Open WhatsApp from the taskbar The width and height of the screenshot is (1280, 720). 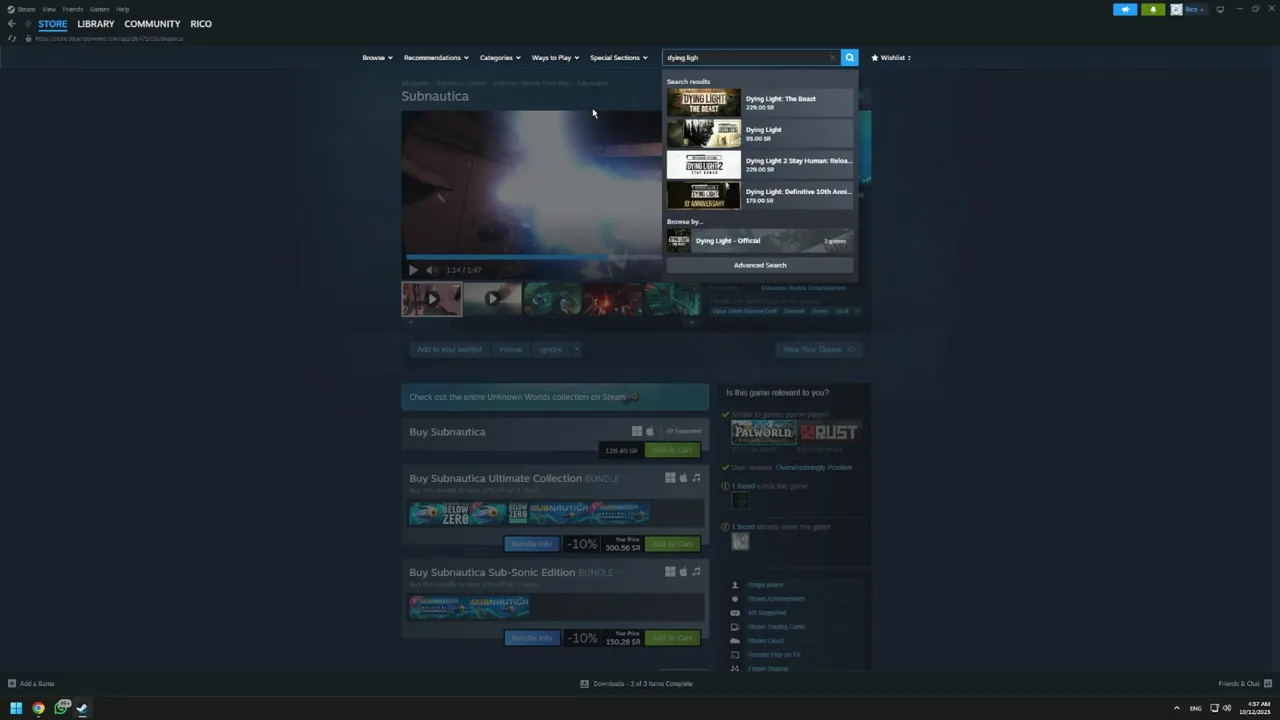61,708
